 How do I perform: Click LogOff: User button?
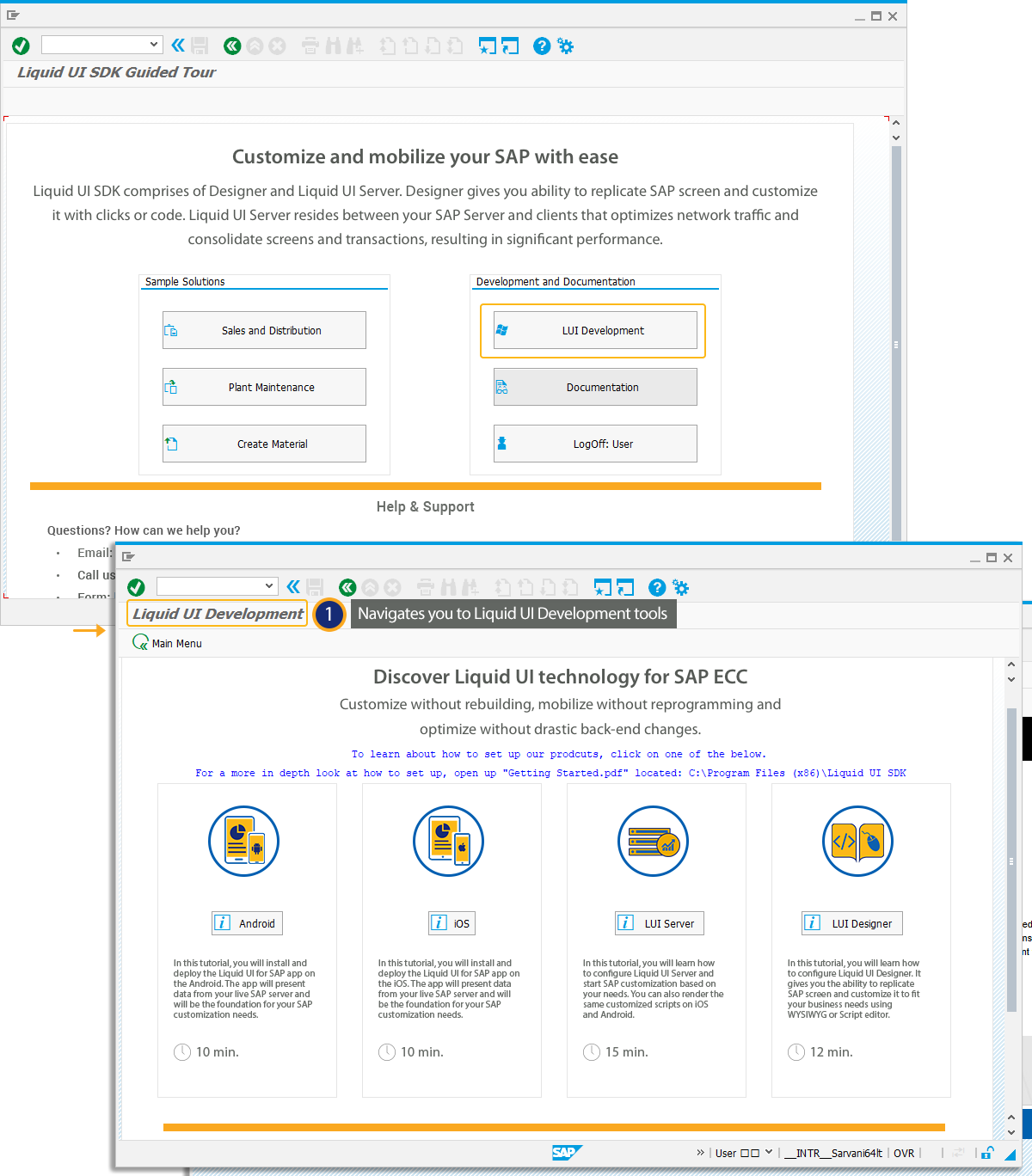point(595,444)
